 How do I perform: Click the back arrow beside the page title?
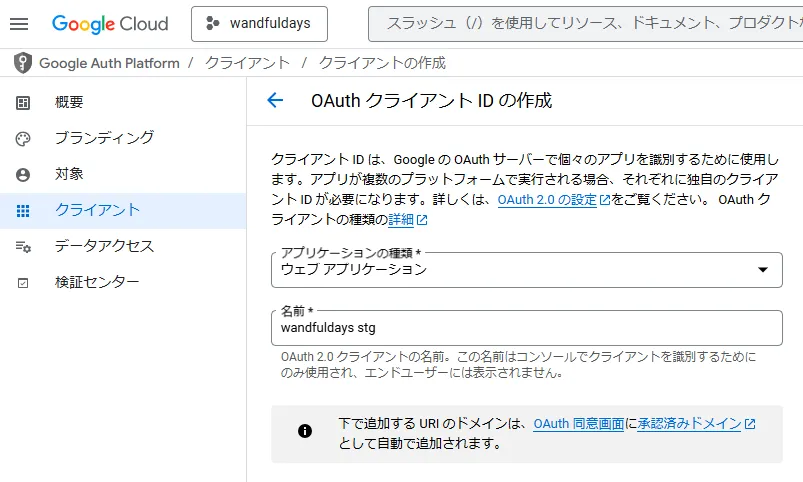coord(275,100)
